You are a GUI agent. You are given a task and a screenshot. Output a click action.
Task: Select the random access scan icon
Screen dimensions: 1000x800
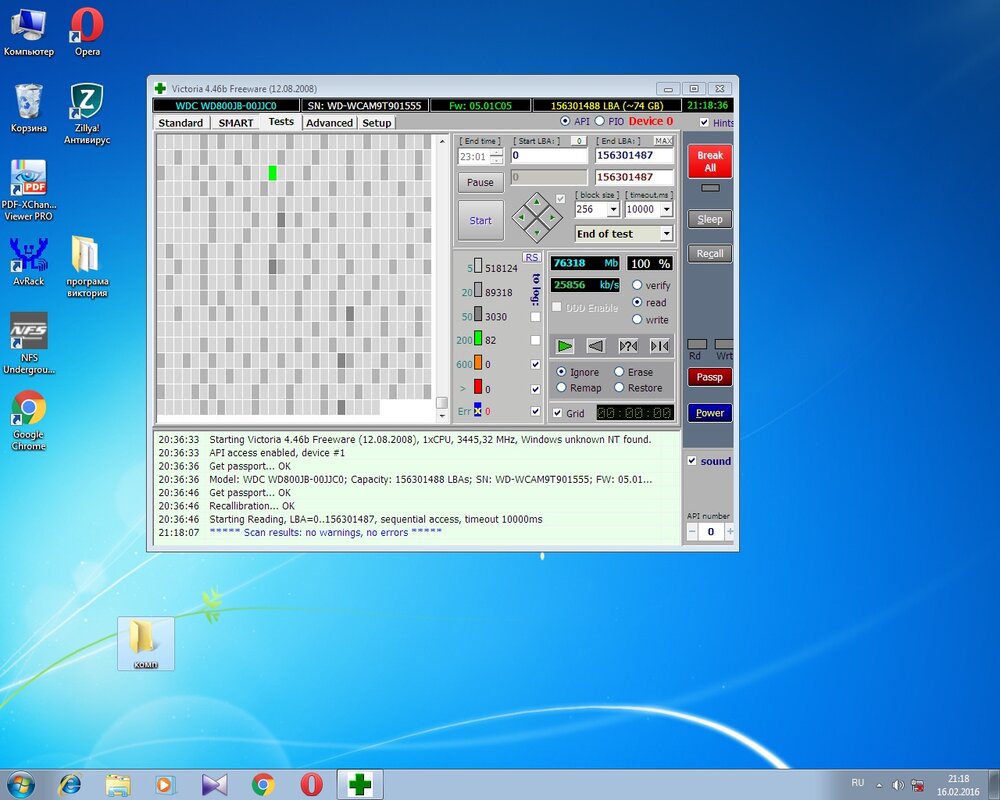point(628,346)
